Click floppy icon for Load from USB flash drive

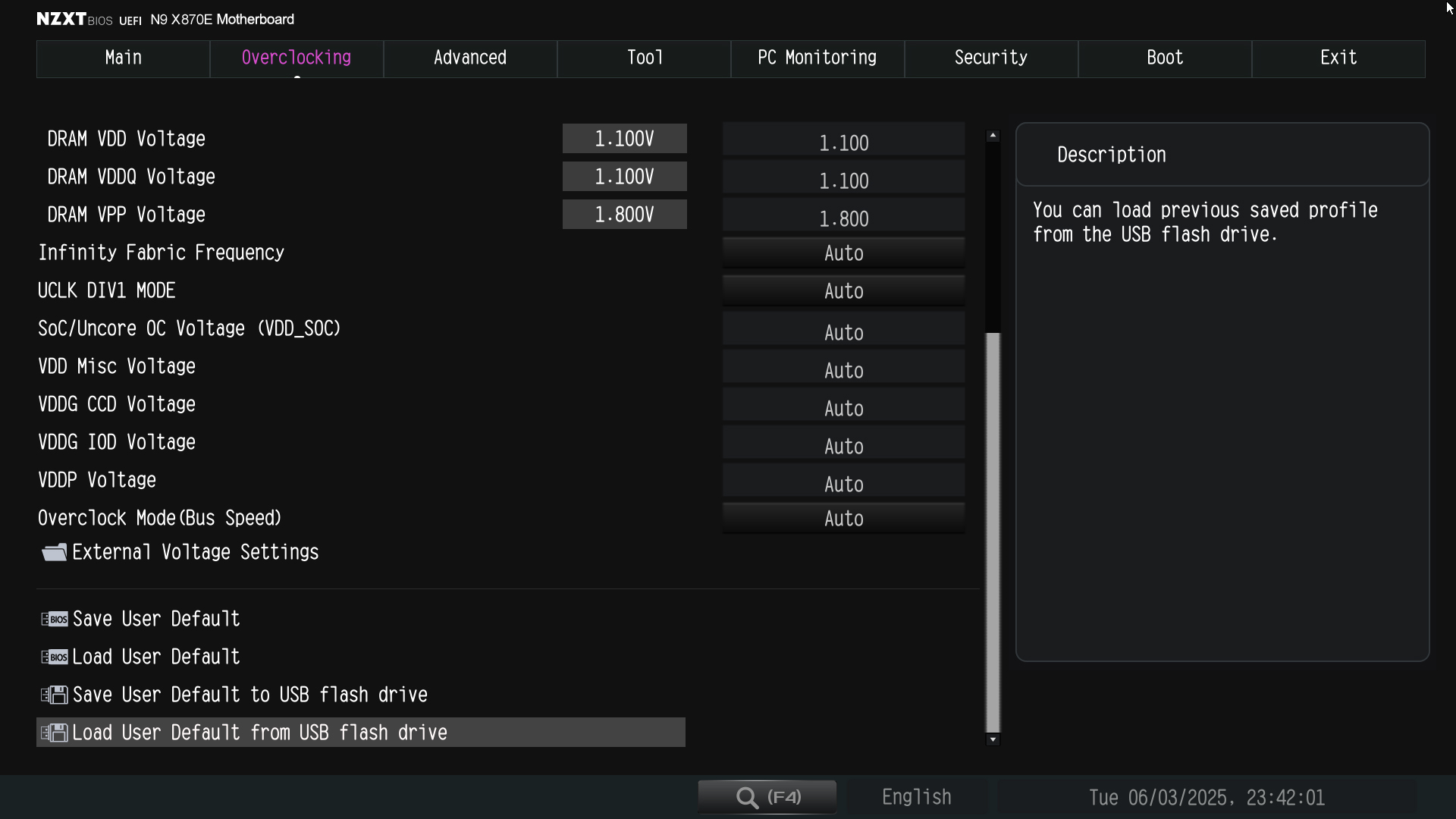pos(55,733)
